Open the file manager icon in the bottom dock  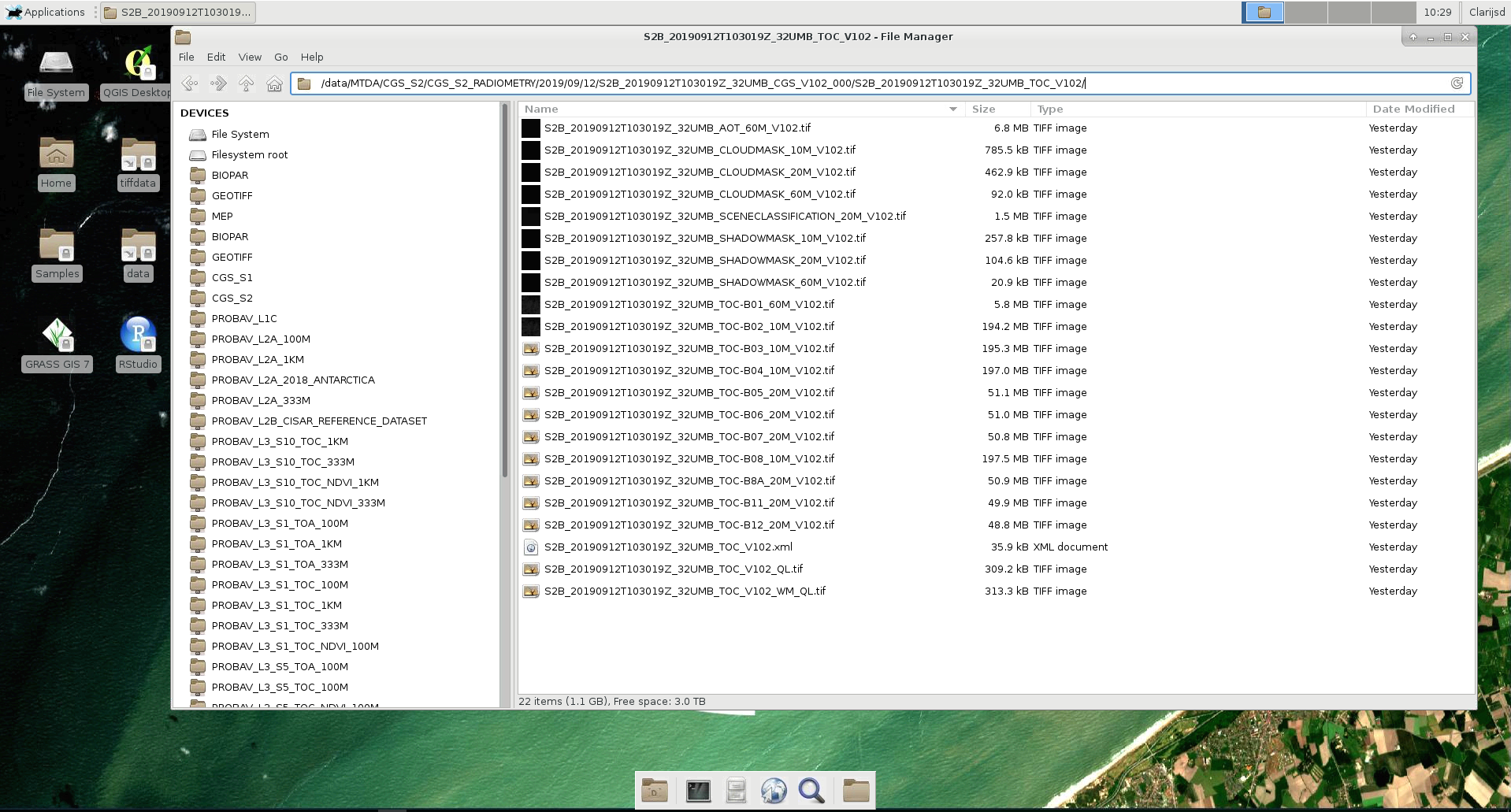click(856, 790)
